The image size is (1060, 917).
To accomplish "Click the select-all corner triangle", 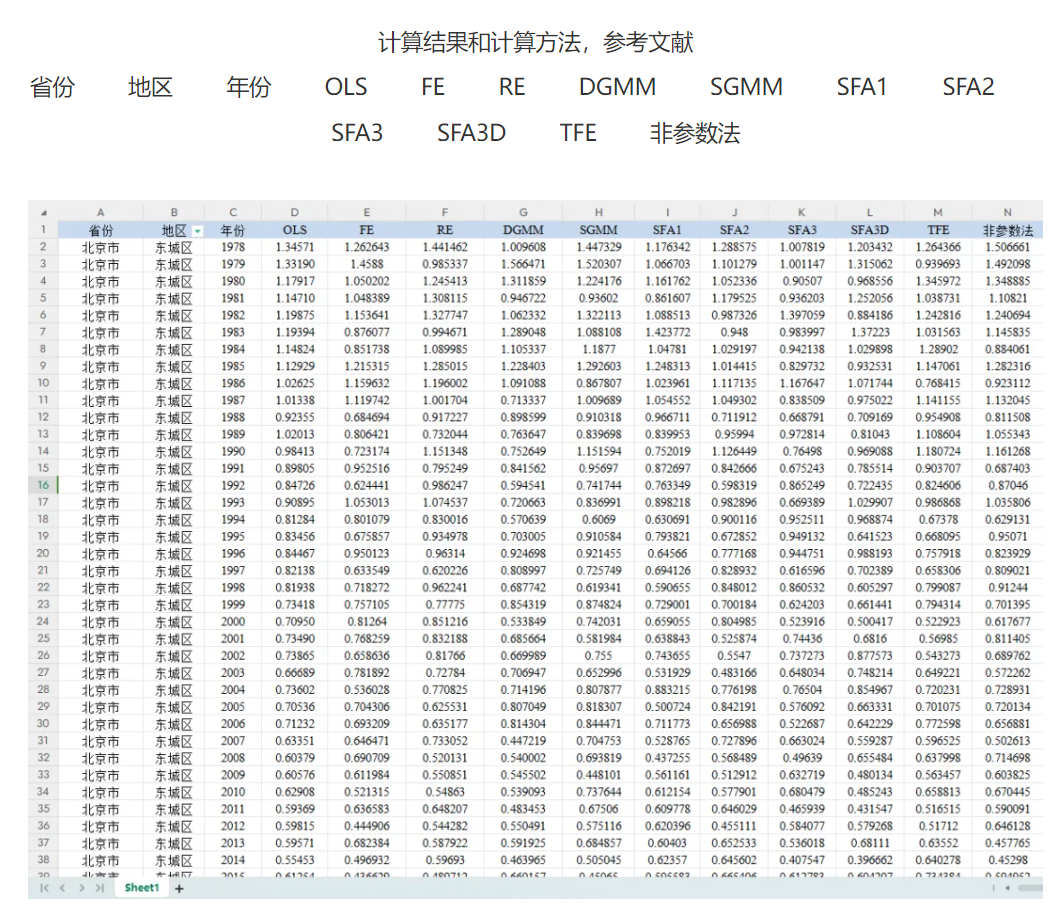I will [x=43, y=213].
